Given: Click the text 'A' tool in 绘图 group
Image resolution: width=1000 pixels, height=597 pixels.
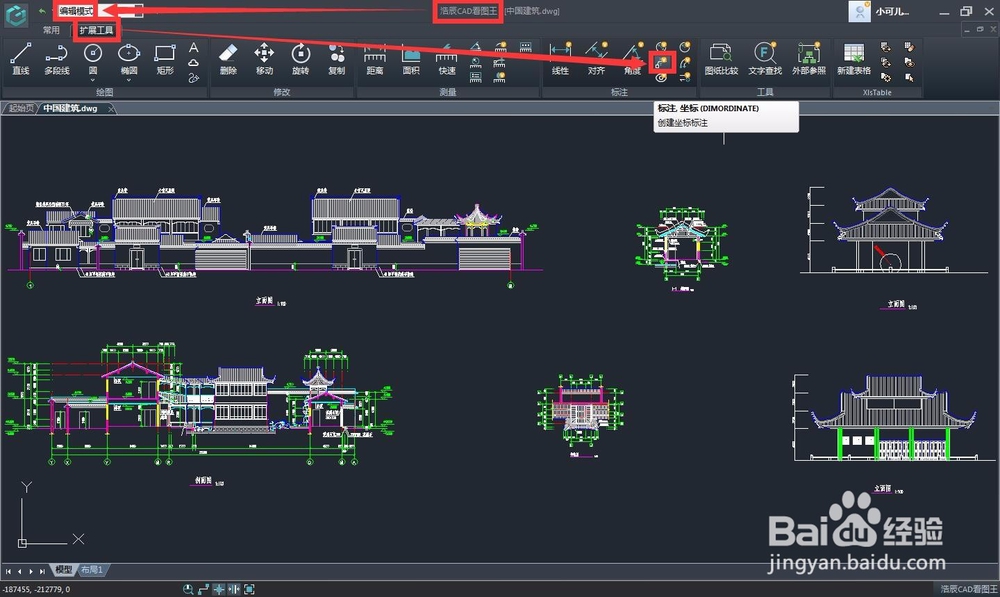Looking at the screenshot, I should (194, 48).
